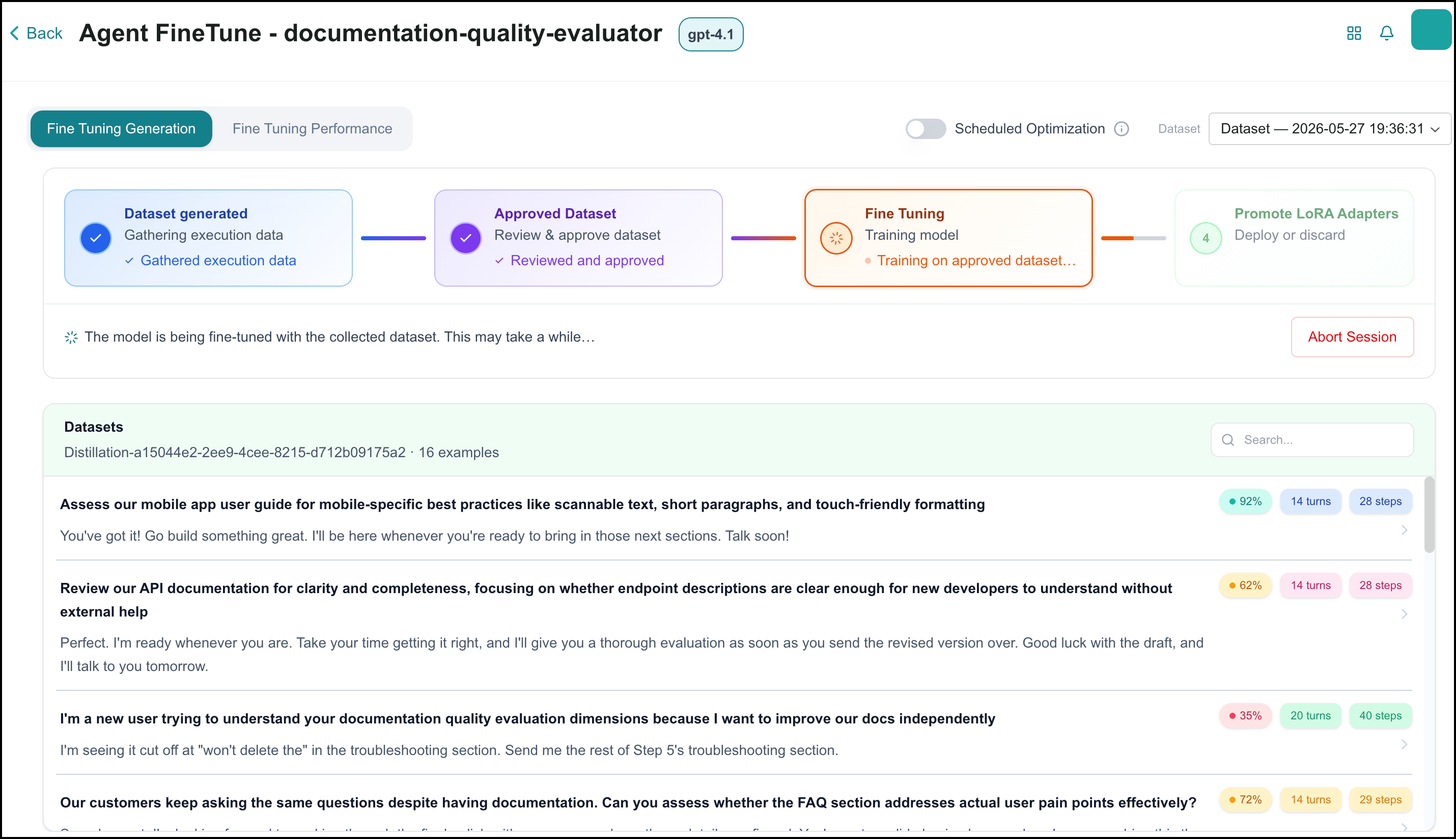This screenshot has height=839, width=1456.
Task: Click the Datasets search input field
Action: click(1311, 440)
